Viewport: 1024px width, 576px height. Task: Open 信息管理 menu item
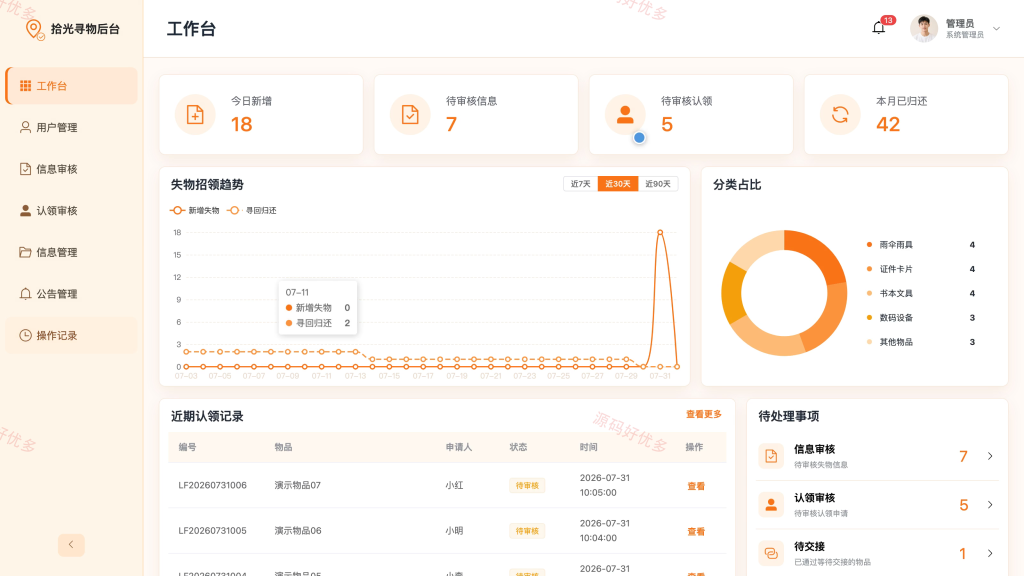72,252
